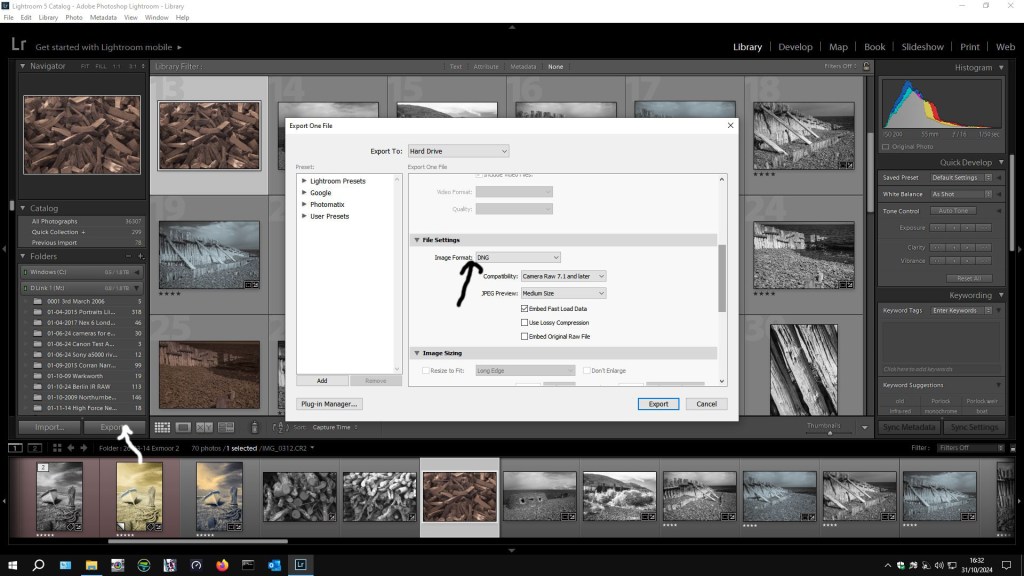Screen dimensions: 1024x576
Task: Click the Export button in the dialog
Action: (658, 404)
